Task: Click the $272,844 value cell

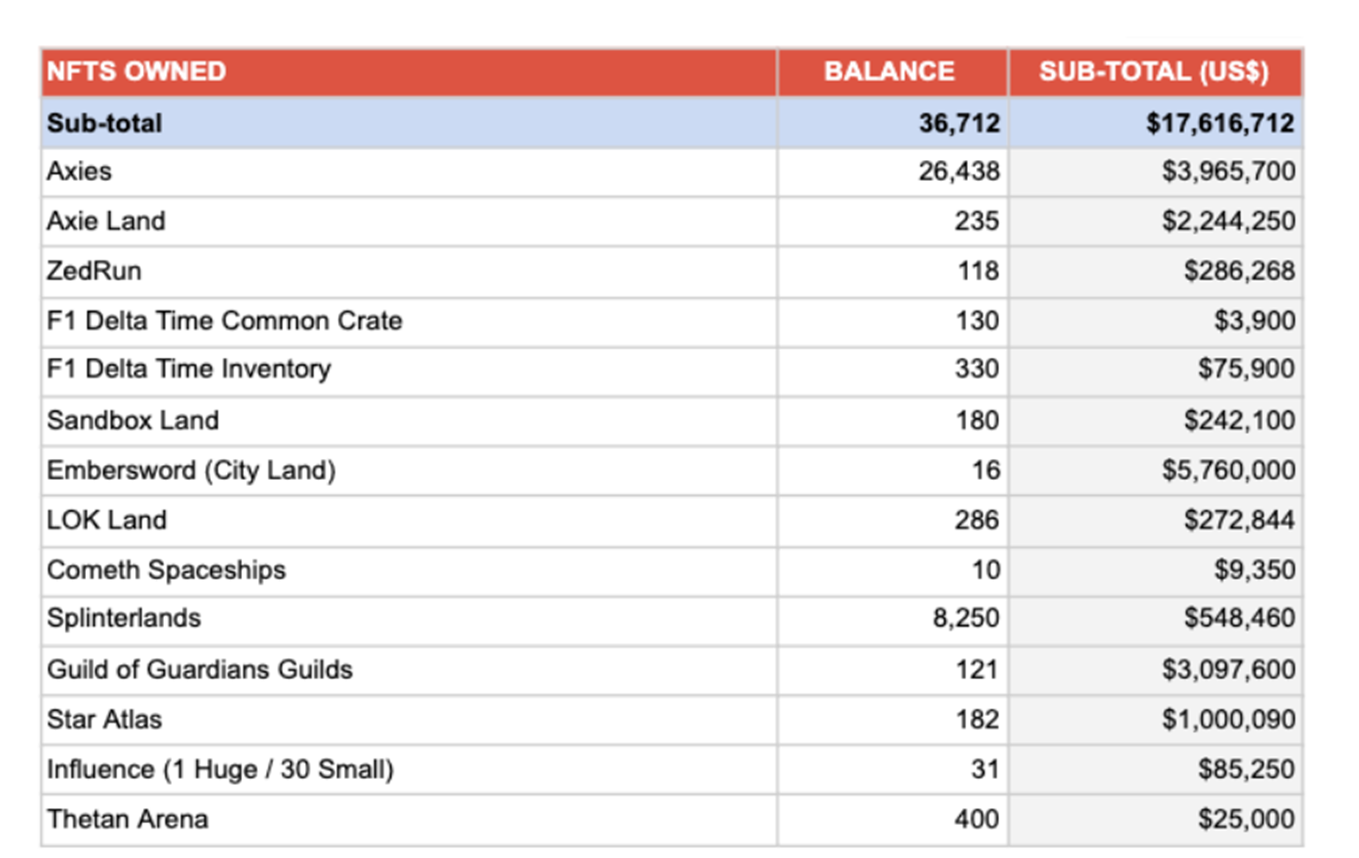Action: click(1155, 520)
